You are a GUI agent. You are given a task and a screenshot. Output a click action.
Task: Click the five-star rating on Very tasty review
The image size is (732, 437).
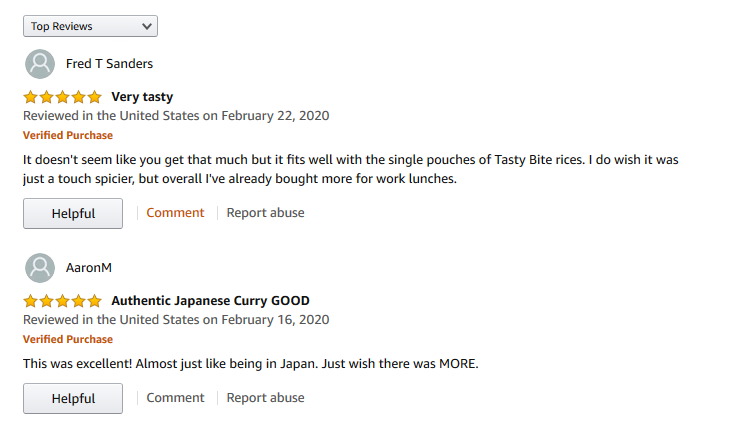coord(63,97)
